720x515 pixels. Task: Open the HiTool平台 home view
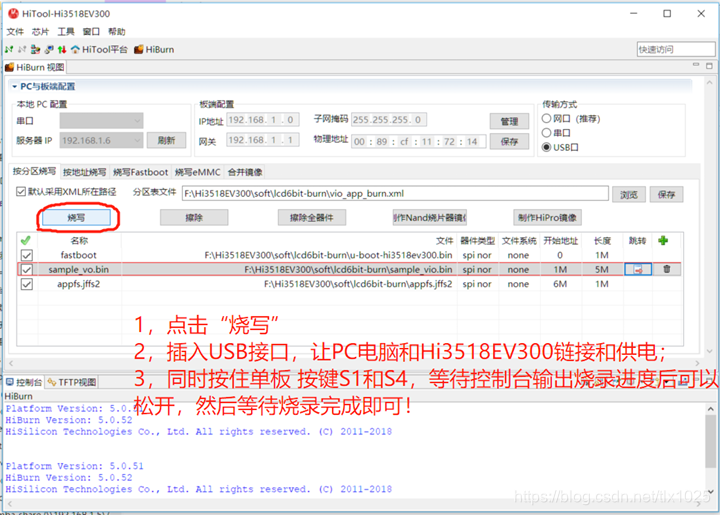point(99,49)
